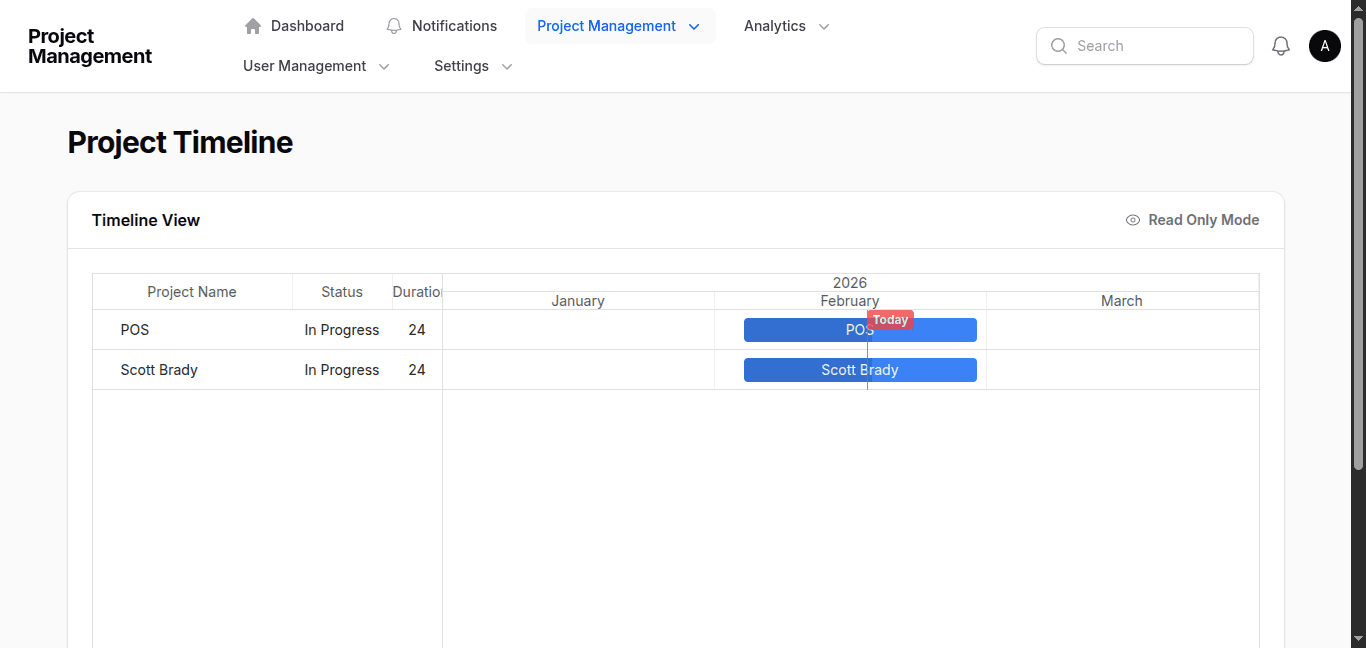The image size is (1366, 648).
Task: Click the home icon beside Dashboard
Action: pos(252,25)
